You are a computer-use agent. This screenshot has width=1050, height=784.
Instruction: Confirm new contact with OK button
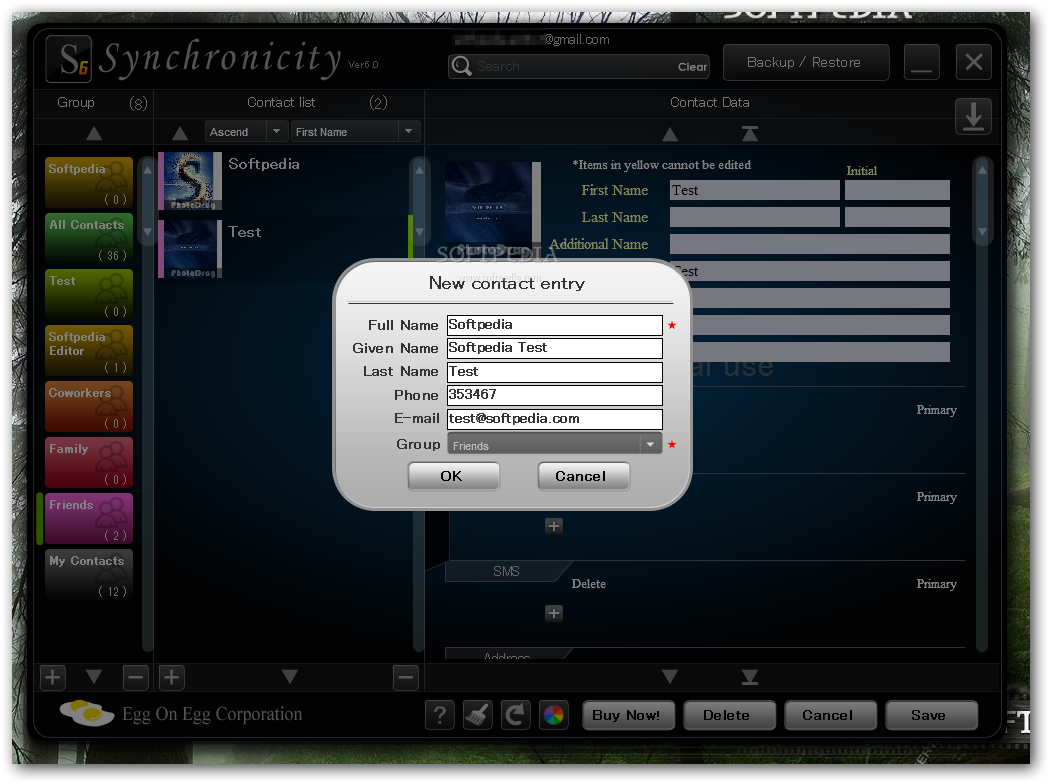[x=453, y=476]
